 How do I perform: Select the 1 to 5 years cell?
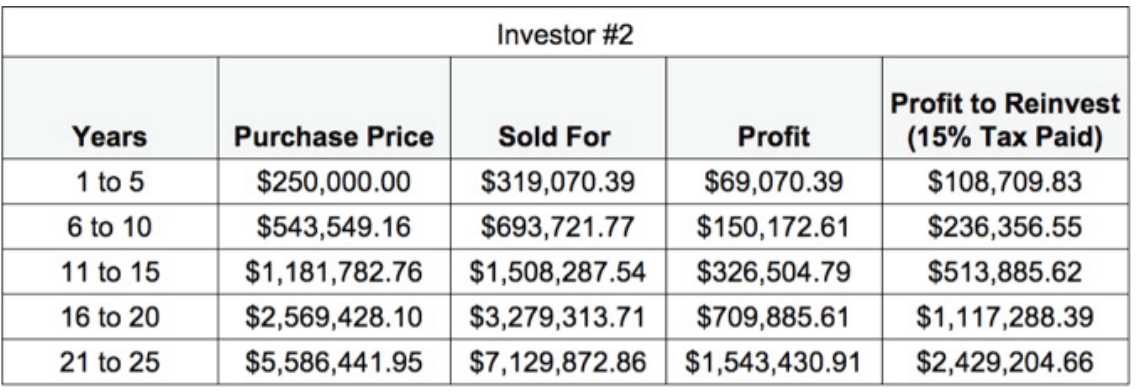(x=109, y=182)
